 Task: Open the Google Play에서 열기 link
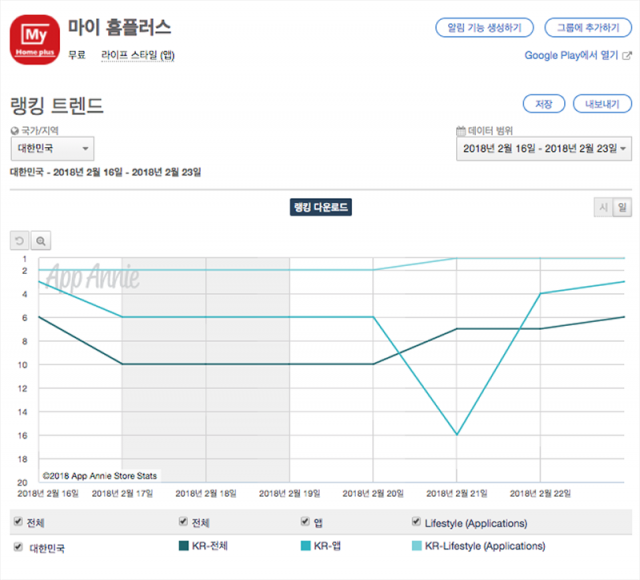click(x=577, y=55)
